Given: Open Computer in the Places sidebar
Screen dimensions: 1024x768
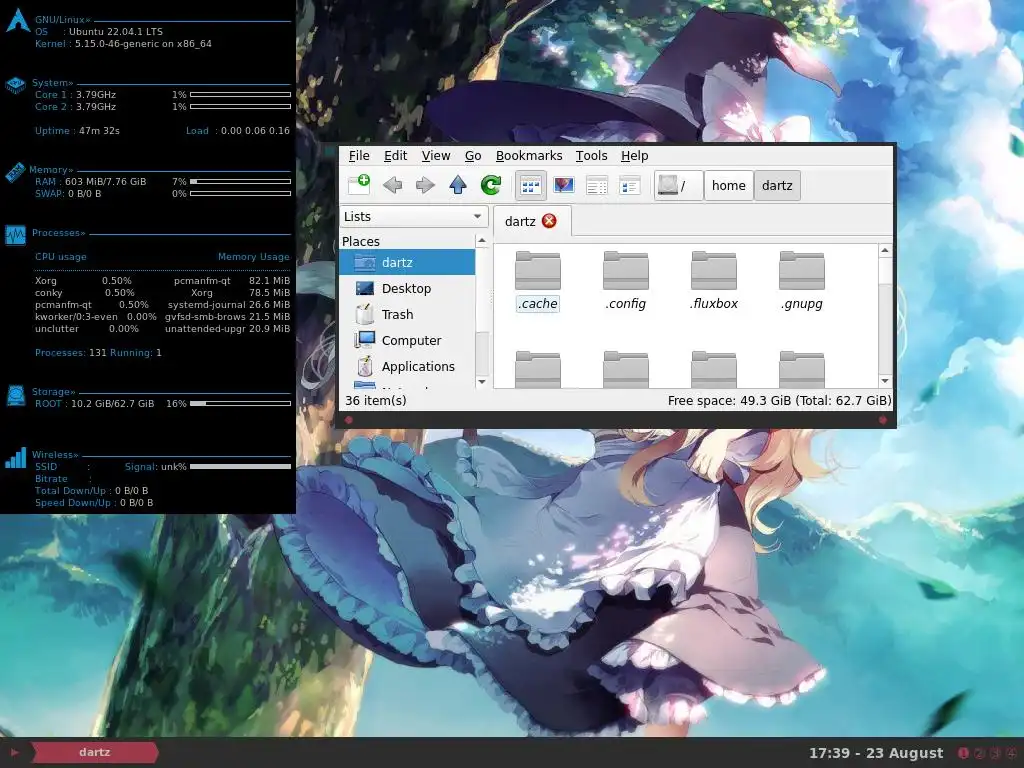Looking at the screenshot, I should point(407,340).
